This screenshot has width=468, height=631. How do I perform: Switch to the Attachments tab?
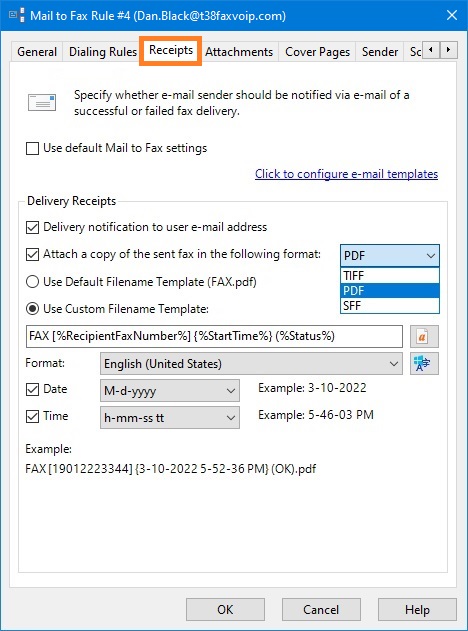[239, 52]
